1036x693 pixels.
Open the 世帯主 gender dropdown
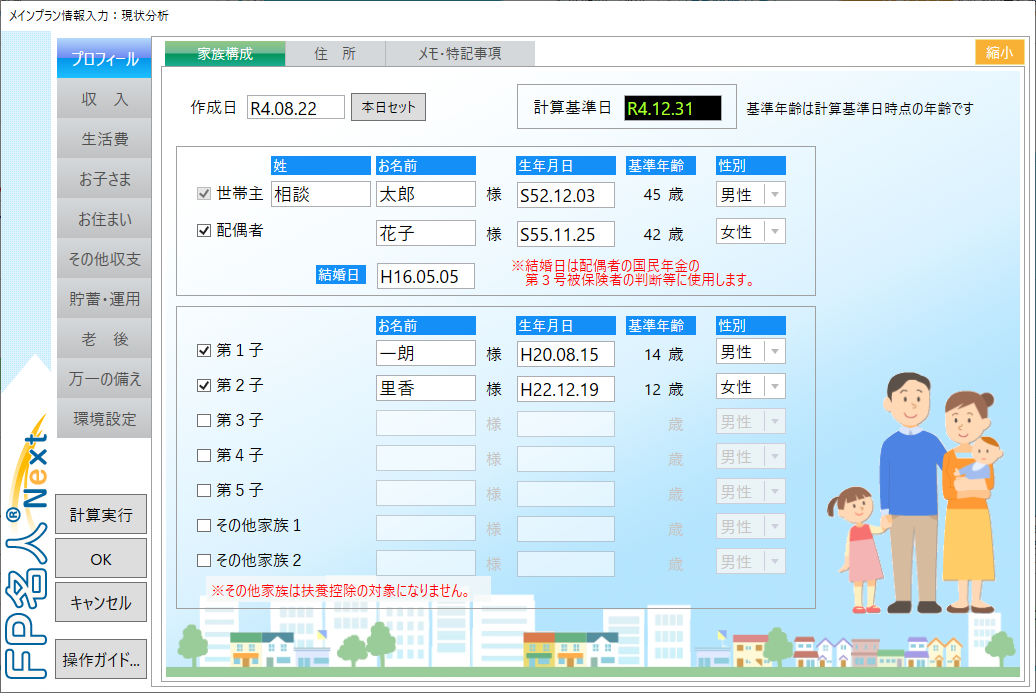(775, 195)
